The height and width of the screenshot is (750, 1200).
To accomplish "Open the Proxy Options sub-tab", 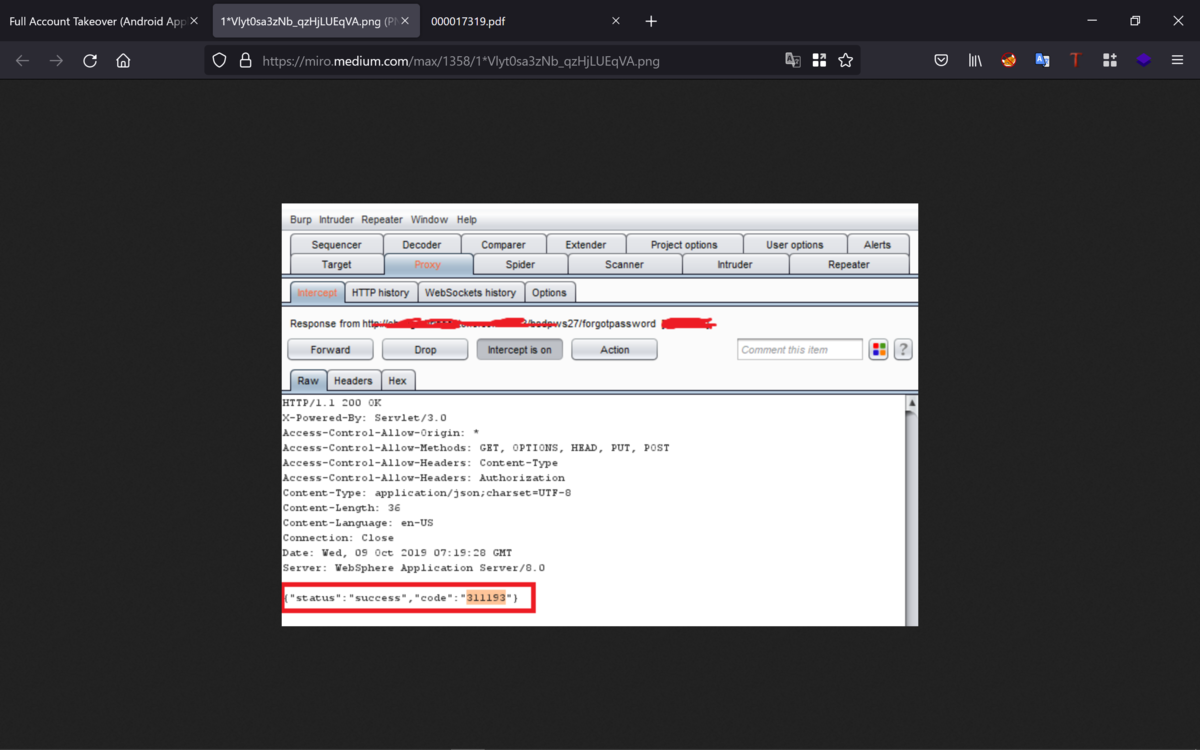I will pyautogui.click(x=549, y=293).
